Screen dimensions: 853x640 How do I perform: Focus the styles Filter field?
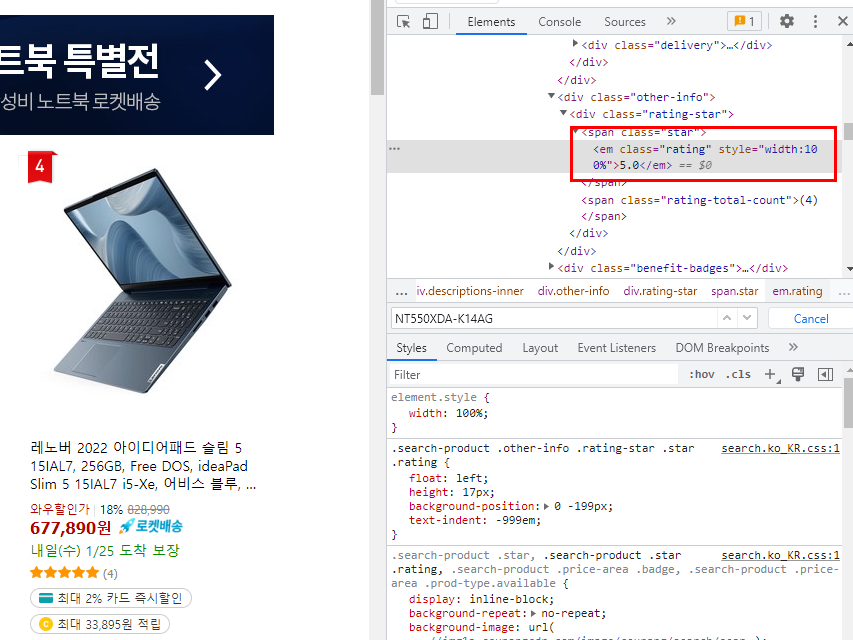click(533, 374)
